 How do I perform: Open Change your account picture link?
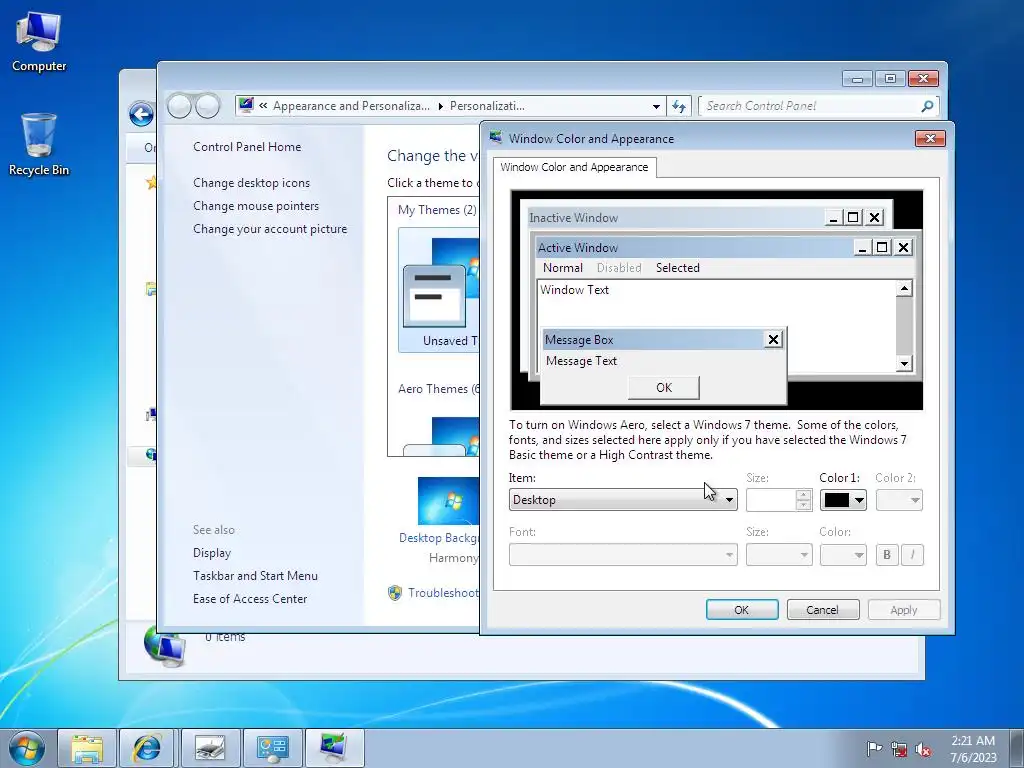click(x=270, y=229)
